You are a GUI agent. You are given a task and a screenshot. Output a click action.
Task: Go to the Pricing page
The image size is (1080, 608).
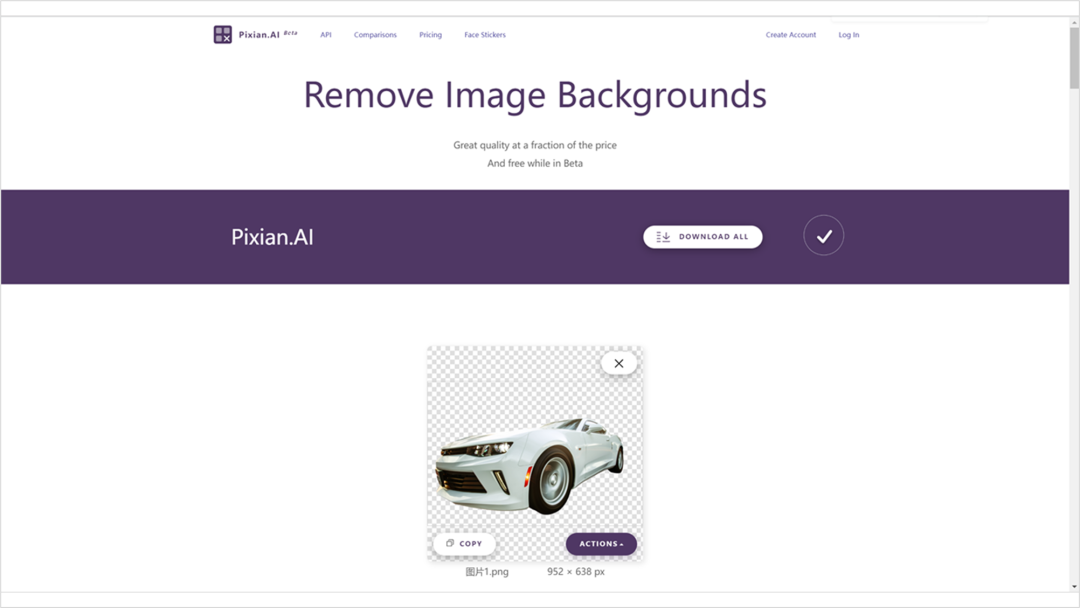pyautogui.click(x=430, y=35)
